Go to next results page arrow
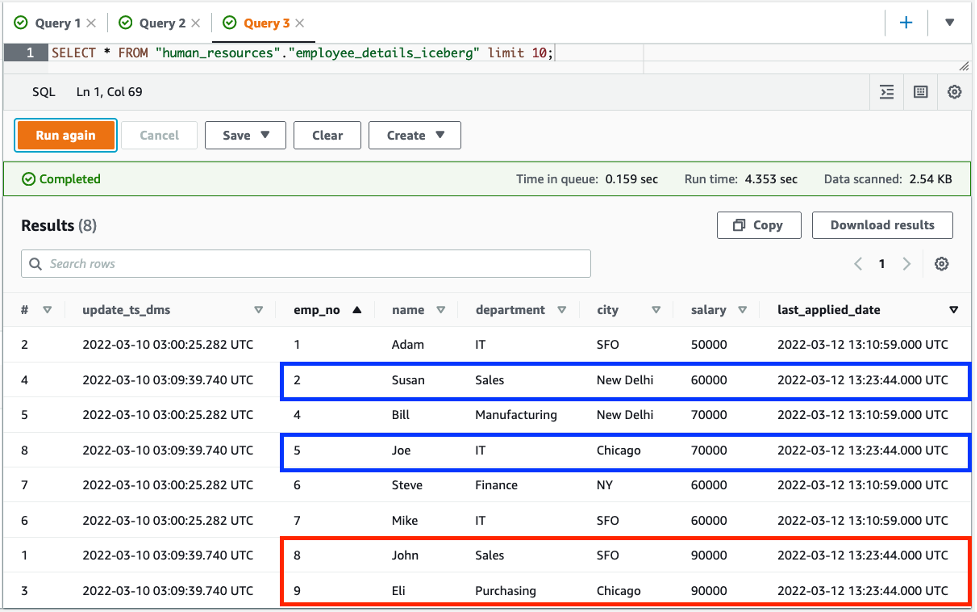 point(906,264)
